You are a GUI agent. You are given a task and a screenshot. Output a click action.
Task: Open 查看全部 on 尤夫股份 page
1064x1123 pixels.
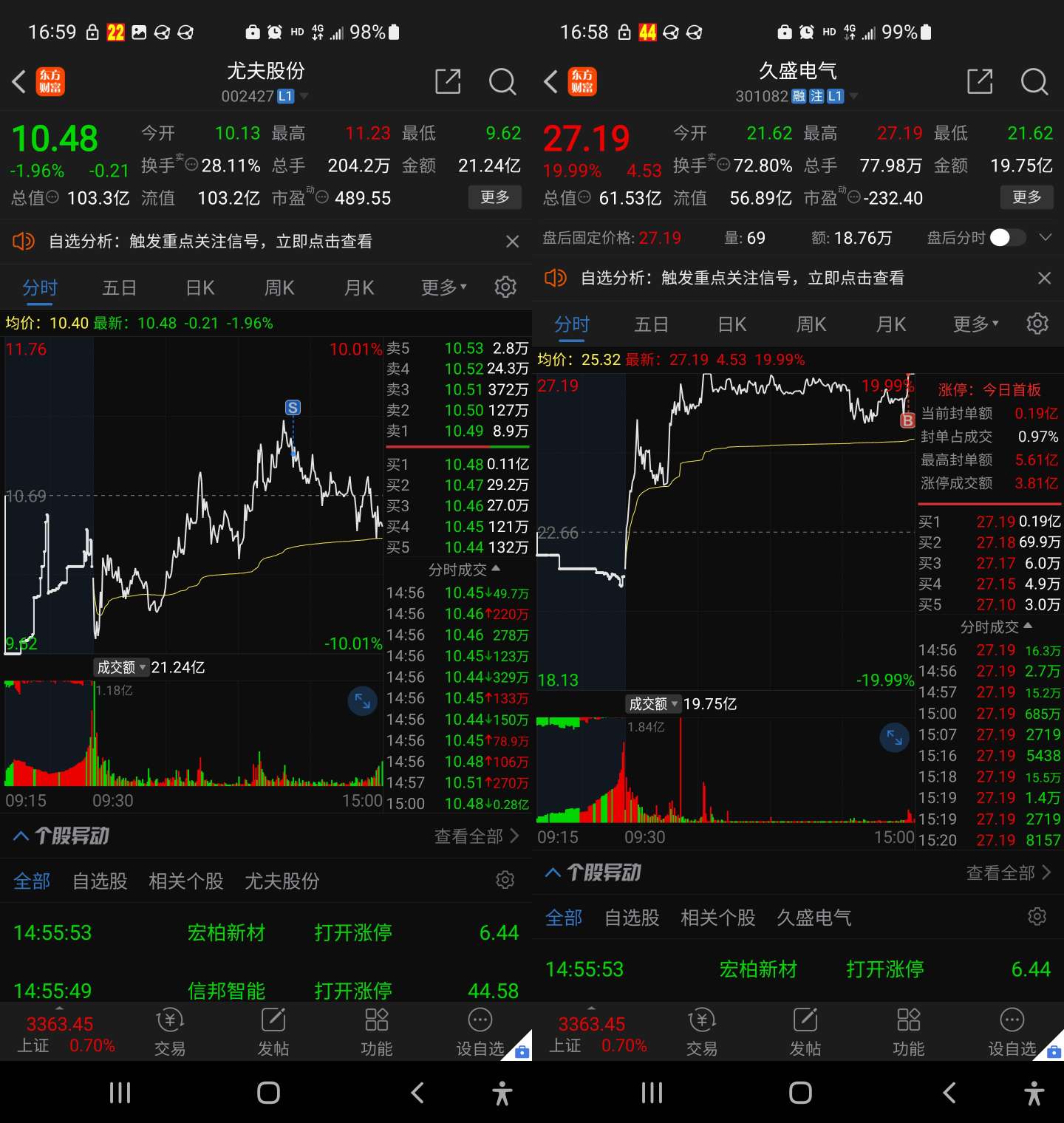[477, 836]
